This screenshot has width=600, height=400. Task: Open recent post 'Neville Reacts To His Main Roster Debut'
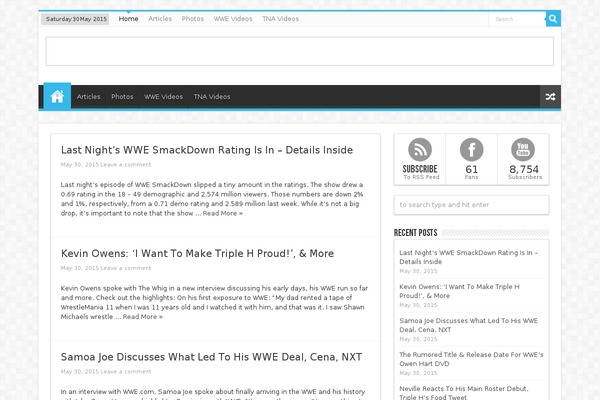click(x=464, y=393)
